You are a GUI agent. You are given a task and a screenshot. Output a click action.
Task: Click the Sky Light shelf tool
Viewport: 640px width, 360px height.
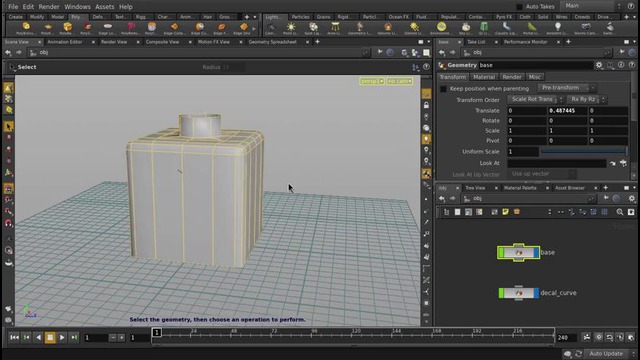coord(465,28)
